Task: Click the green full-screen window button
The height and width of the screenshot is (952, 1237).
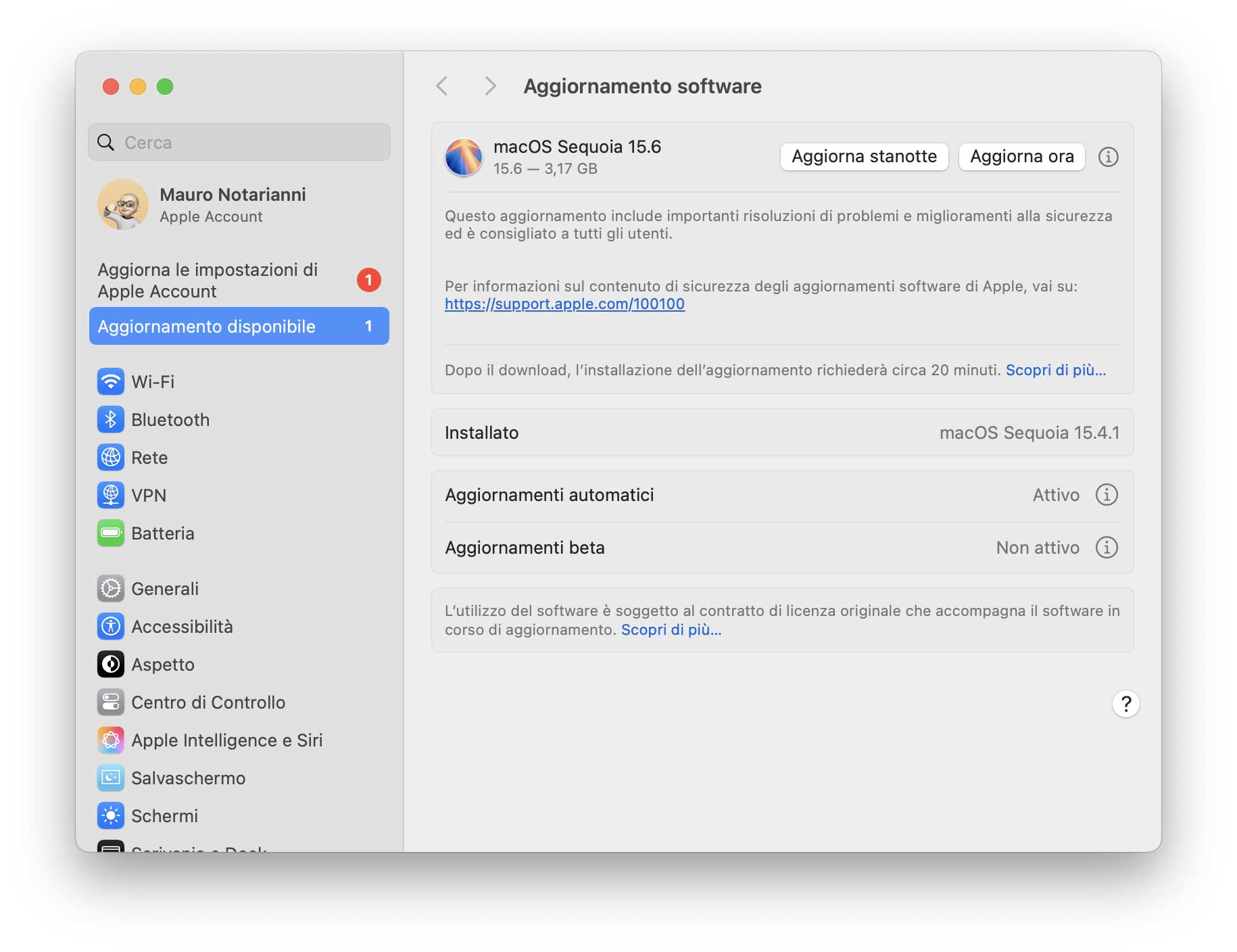Action: [x=165, y=87]
